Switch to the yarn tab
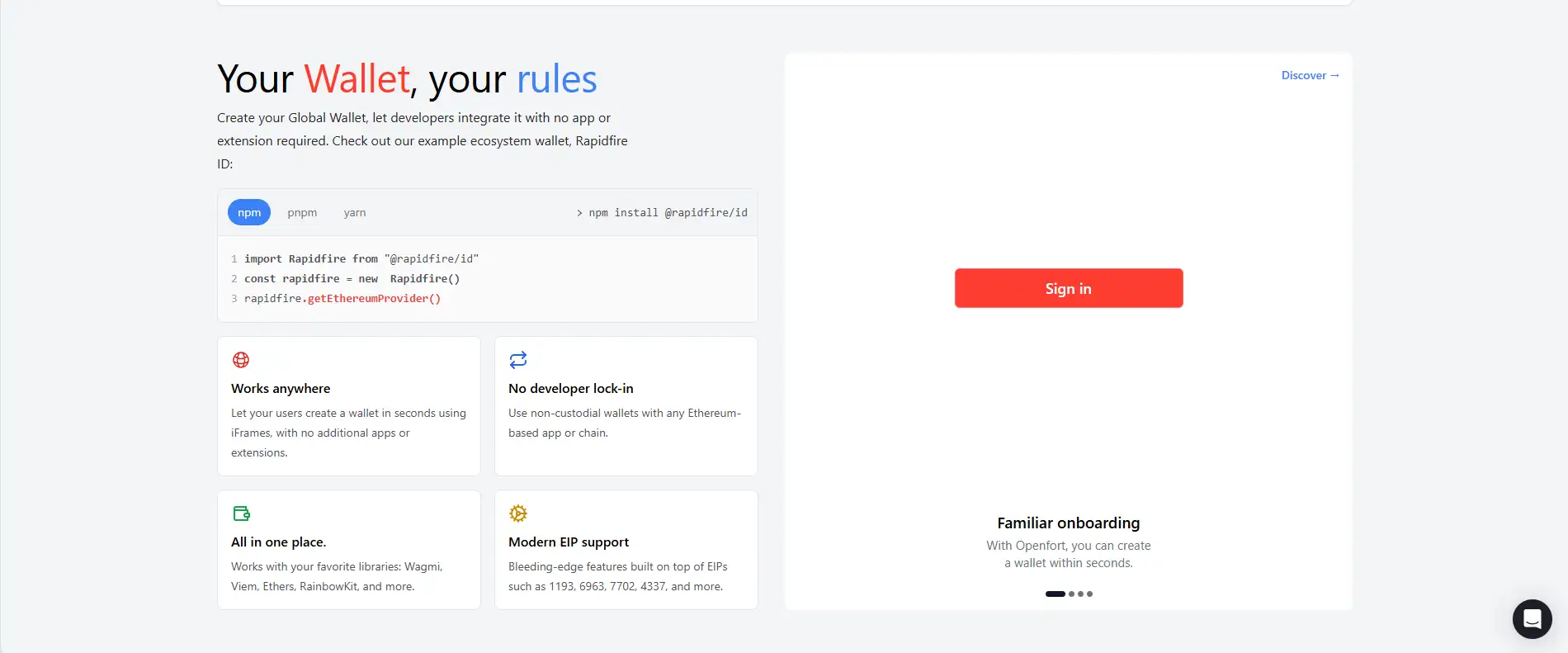The width and height of the screenshot is (1568, 653). coord(355,213)
